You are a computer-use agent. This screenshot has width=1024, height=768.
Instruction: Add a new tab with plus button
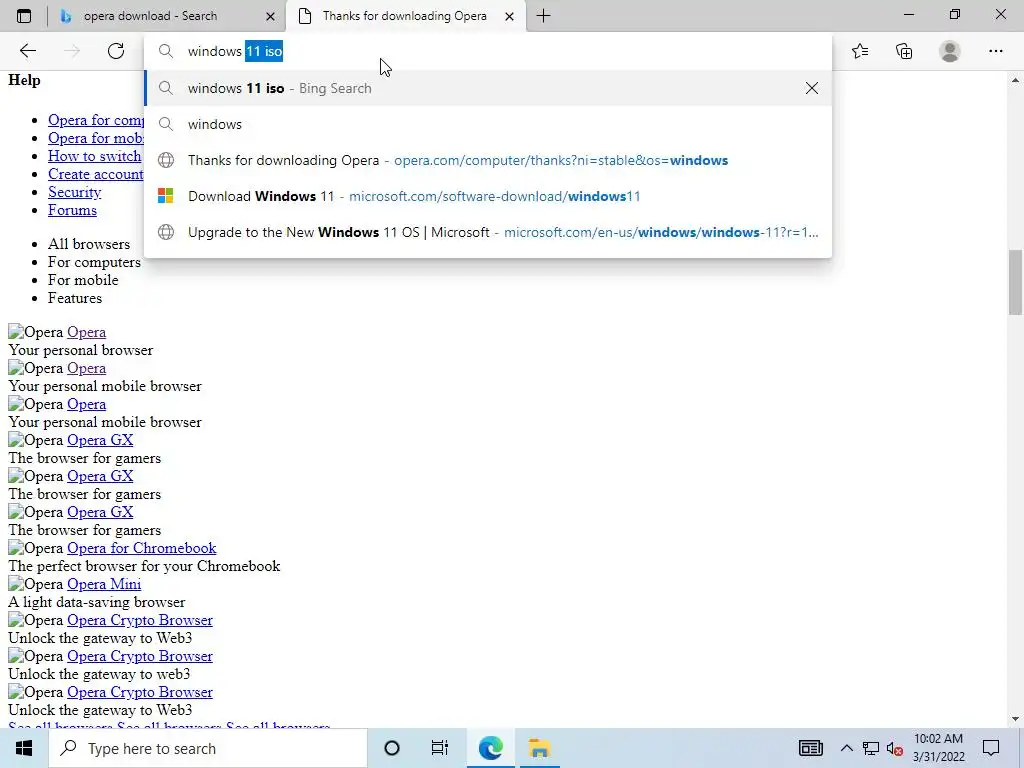(x=543, y=16)
